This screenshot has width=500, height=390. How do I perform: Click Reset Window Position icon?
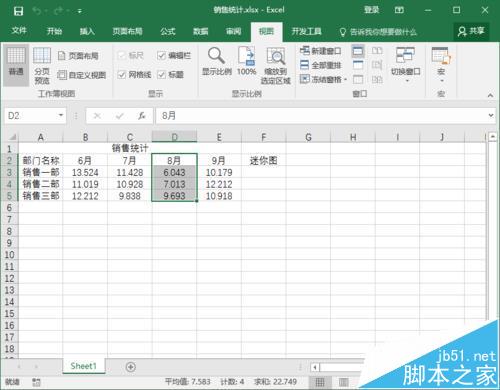point(377,79)
